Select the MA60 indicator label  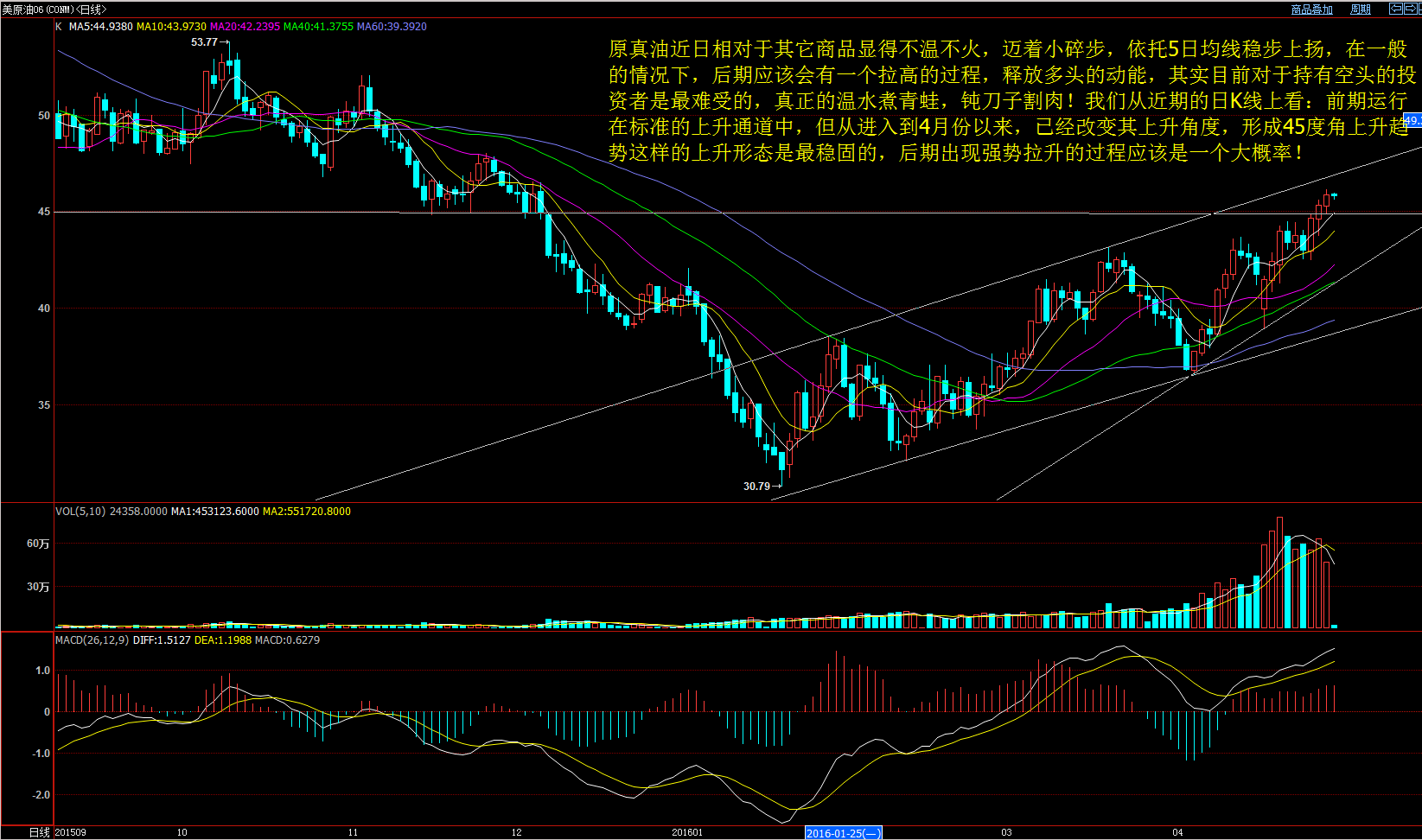392,27
